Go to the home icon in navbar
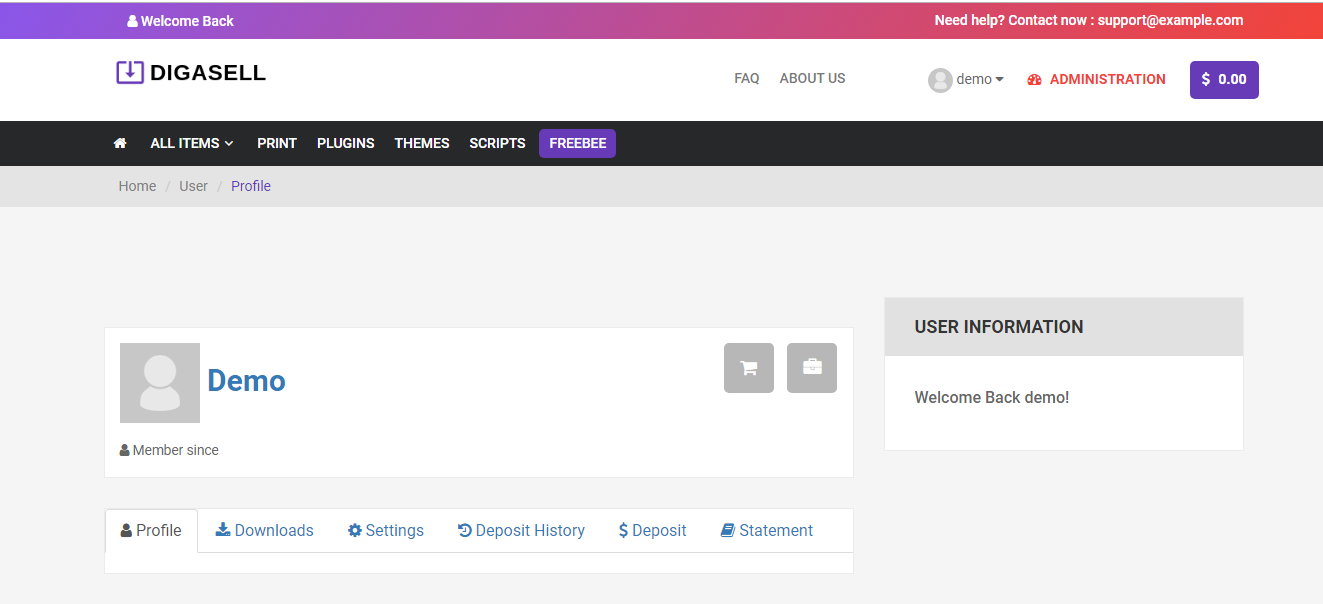1323x604 pixels. pyautogui.click(x=120, y=143)
